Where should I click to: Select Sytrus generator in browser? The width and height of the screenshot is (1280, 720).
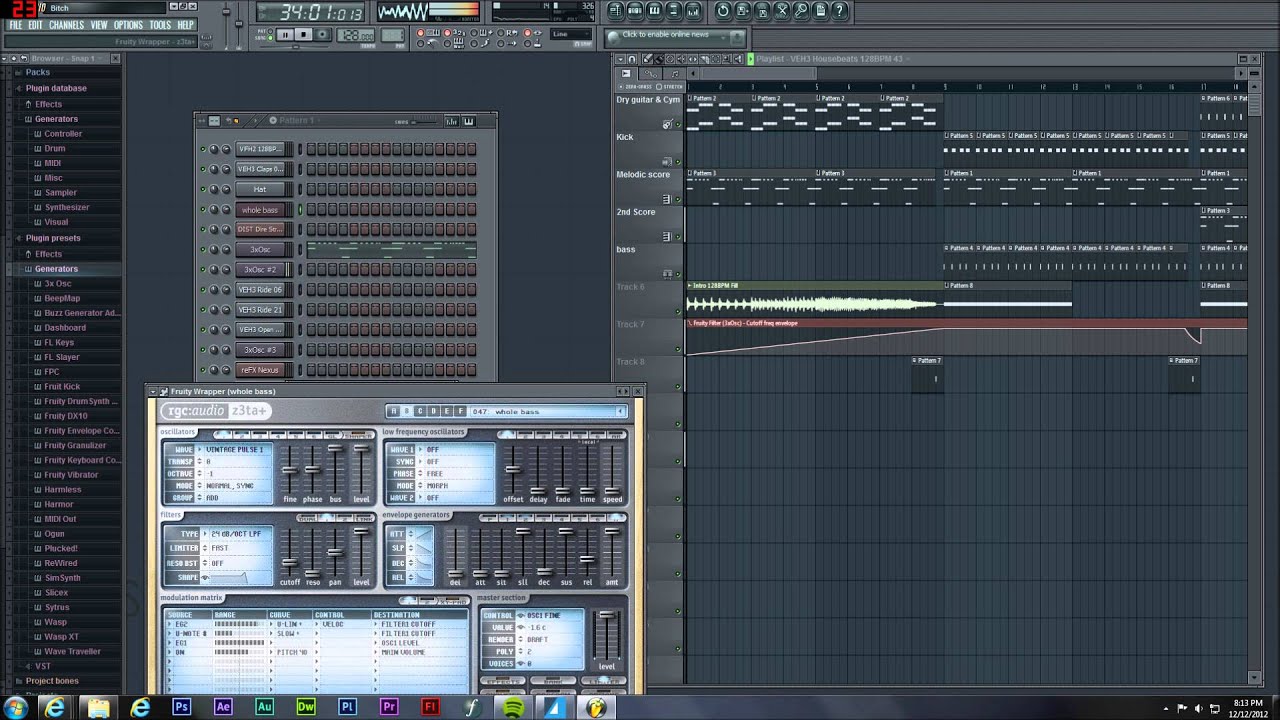click(57, 607)
